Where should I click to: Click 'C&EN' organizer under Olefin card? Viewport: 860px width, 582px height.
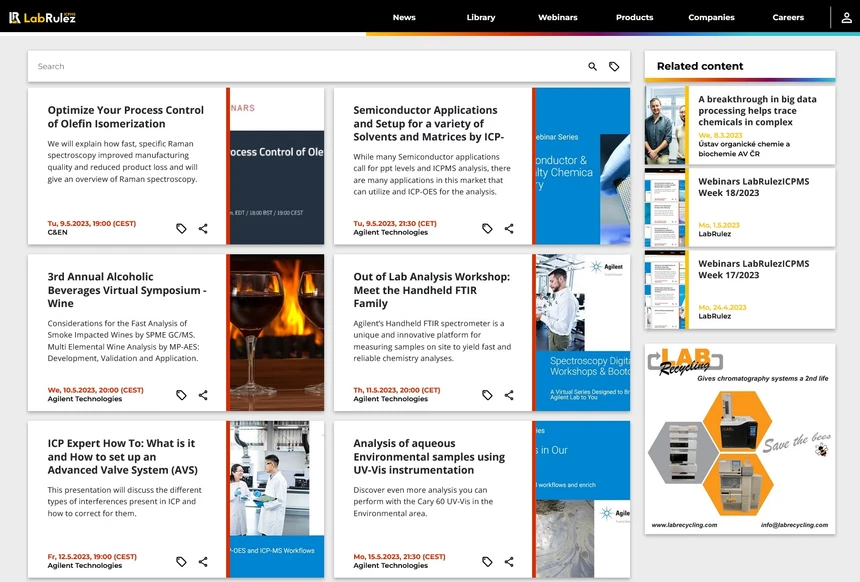tap(58, 233)
